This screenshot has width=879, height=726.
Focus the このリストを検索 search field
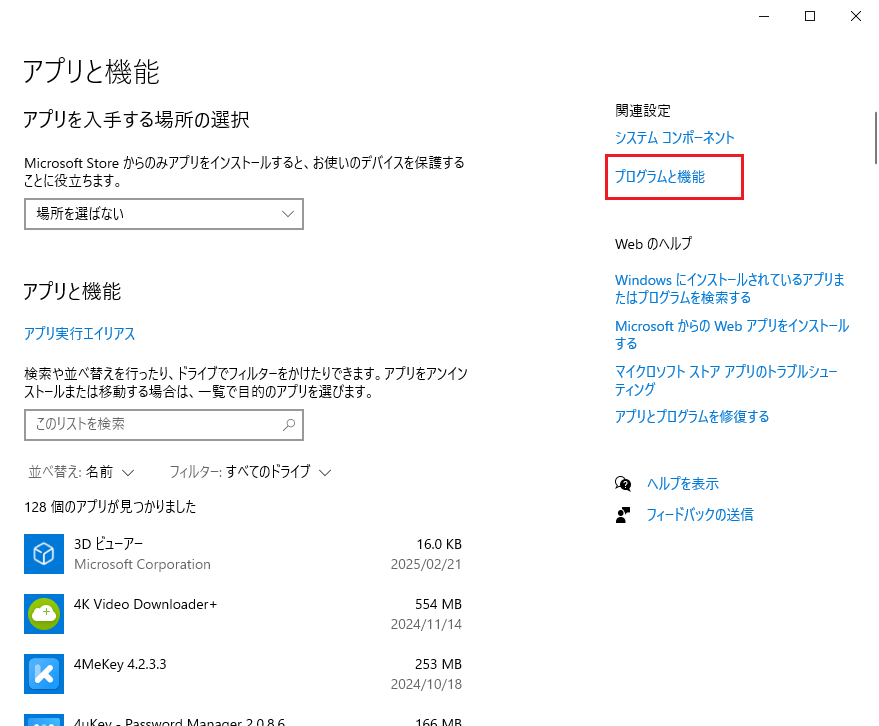(164, 425)
